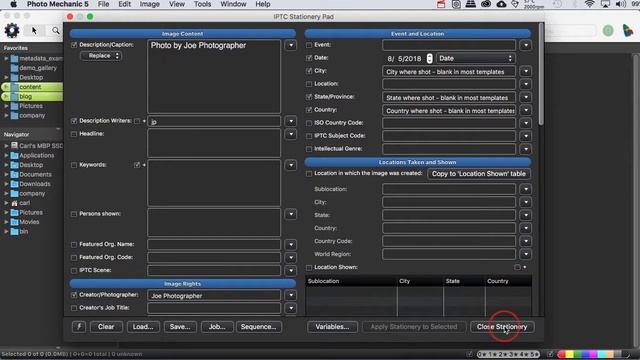Click the Clear button

[106, 327]
